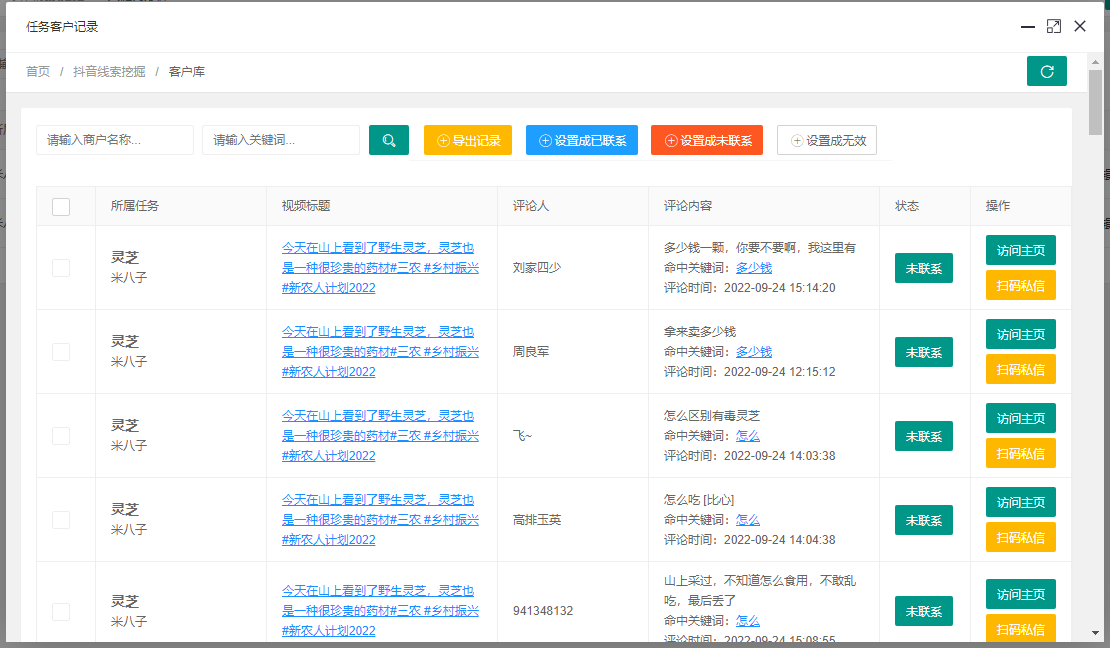Screen dimensions: 1110x648
Task: Click the green refresh icon button
Action: click(1046, 71)
